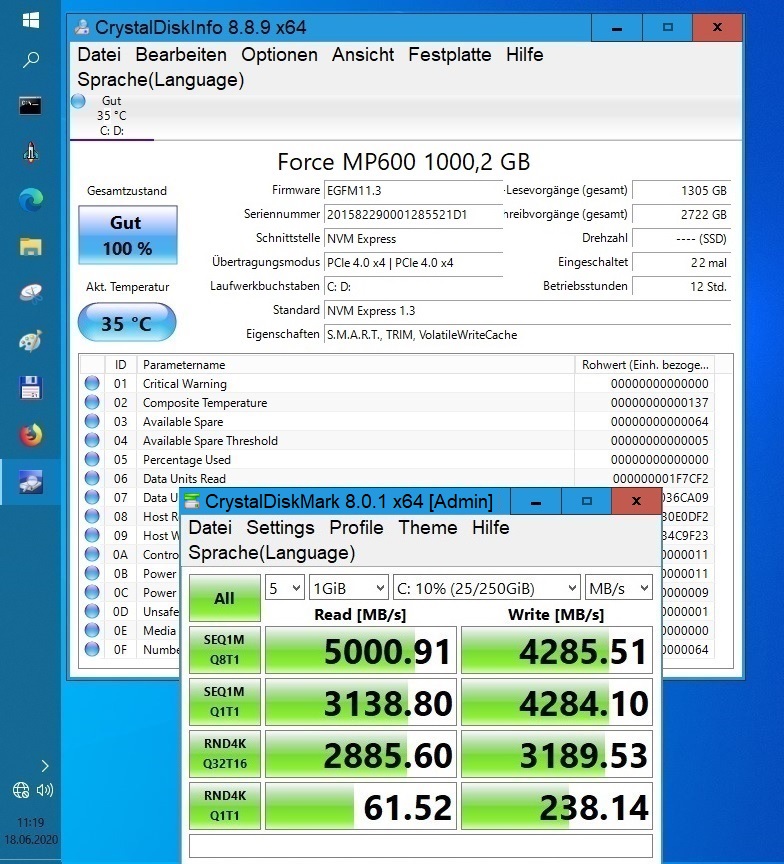Open Datei menu in CrystalDiskMark
The width and height of the screenshot is (784, 864).
pyautogui.click(x=210, y=527)
